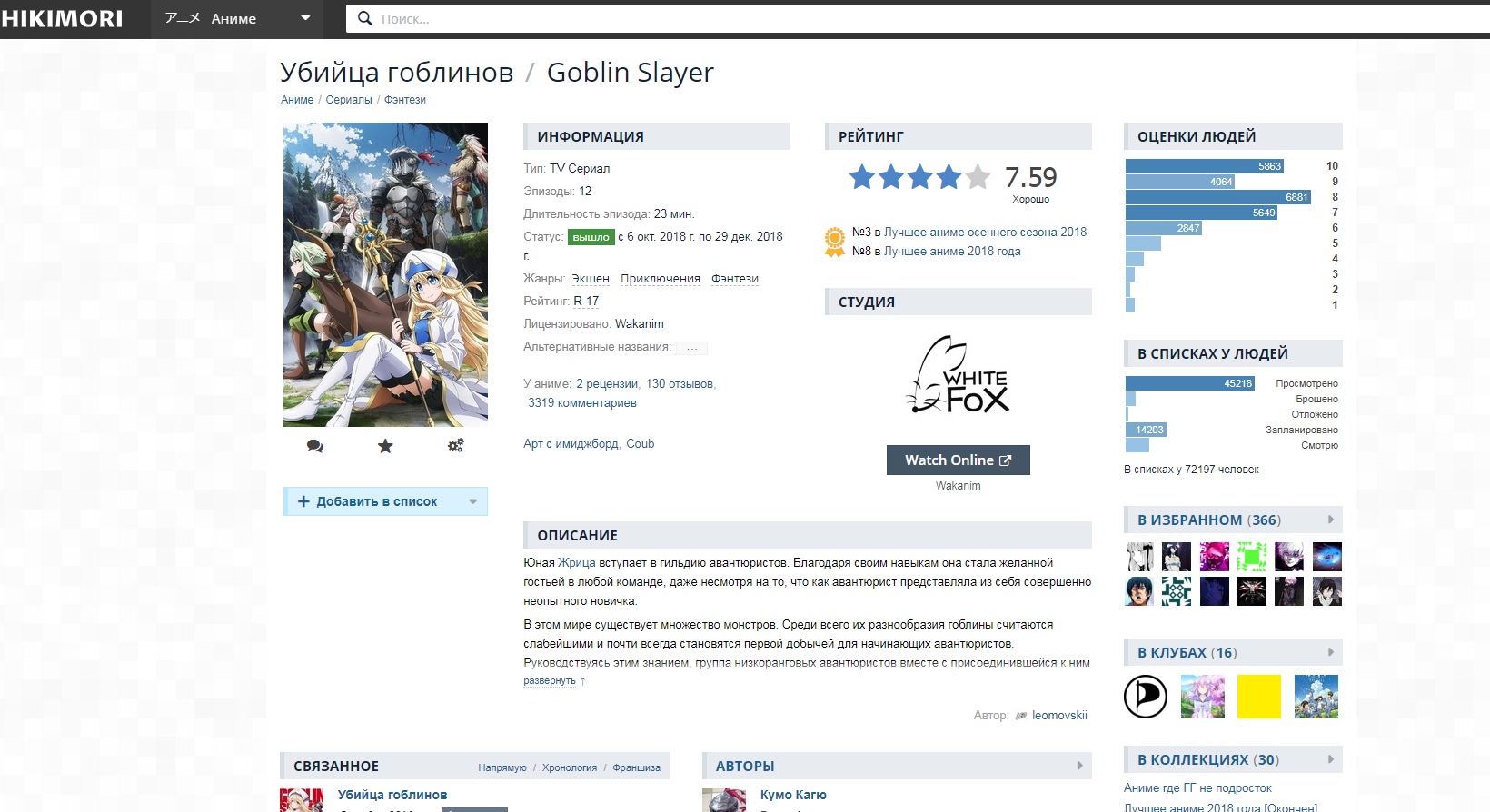Screen dimensions: 1490x812
Task: Click the White Fox studio logo
Action: tap(959, 374)
